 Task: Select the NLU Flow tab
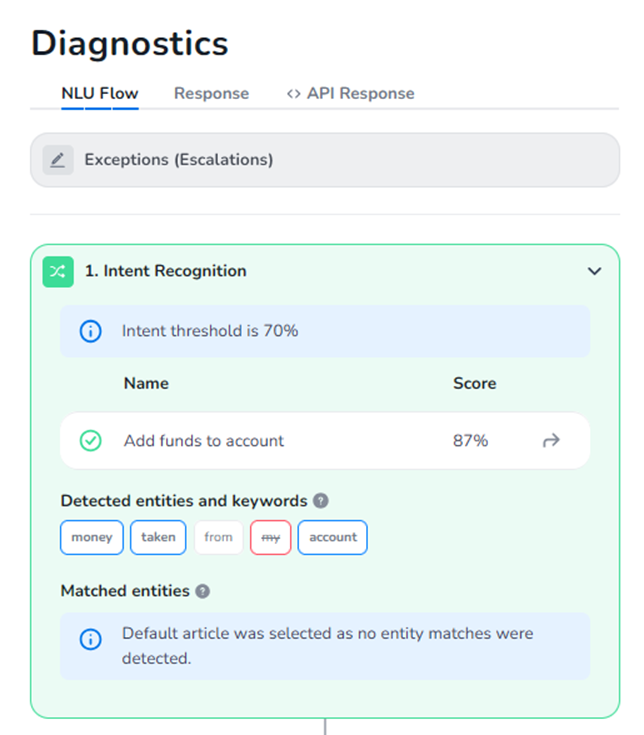100,94
